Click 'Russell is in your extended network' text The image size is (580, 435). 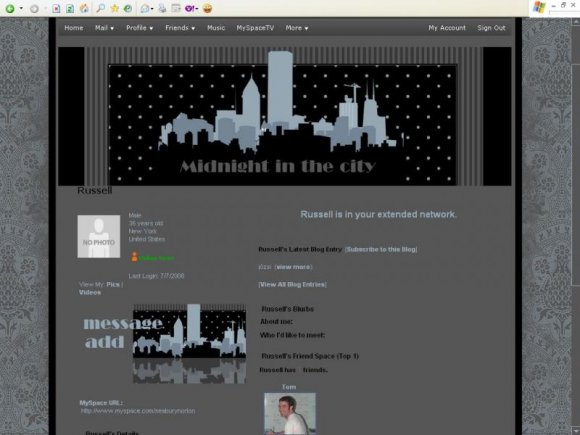[378, 214]
